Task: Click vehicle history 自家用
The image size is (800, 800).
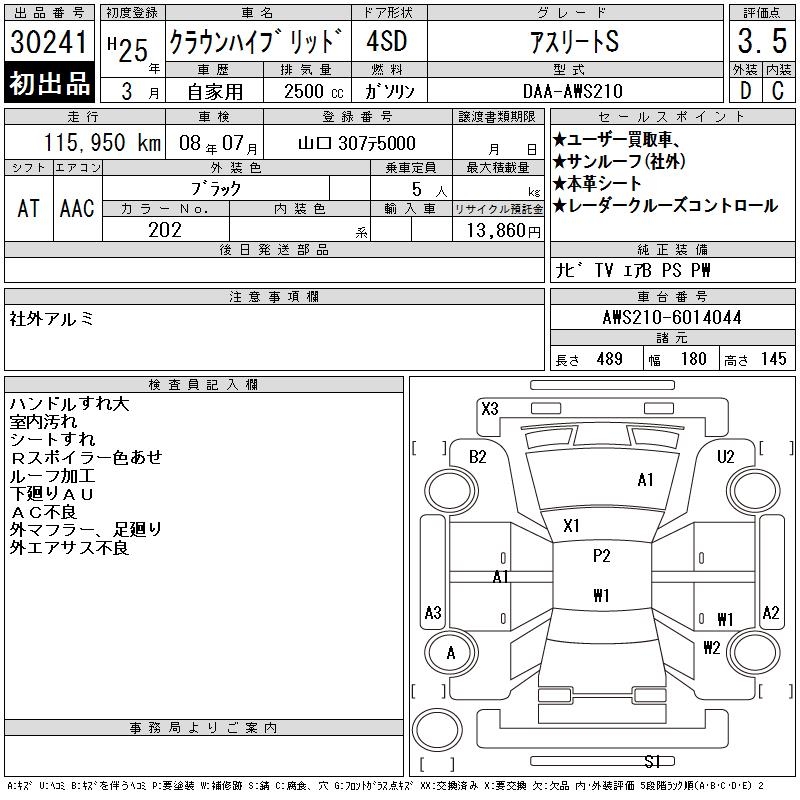Action: pyautogui.click(x=215, y=92)
